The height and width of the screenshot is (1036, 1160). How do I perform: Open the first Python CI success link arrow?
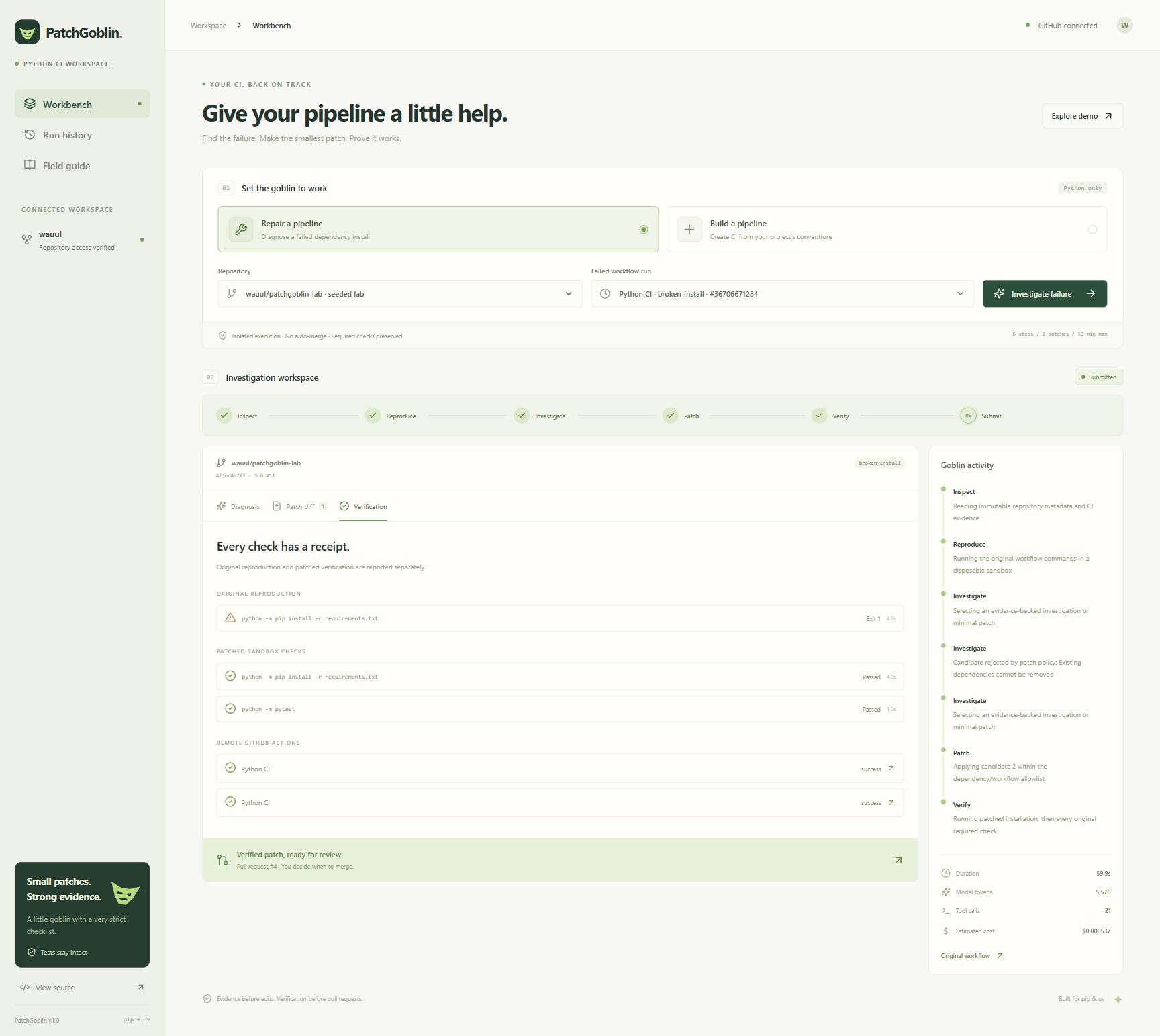(891, 769)
